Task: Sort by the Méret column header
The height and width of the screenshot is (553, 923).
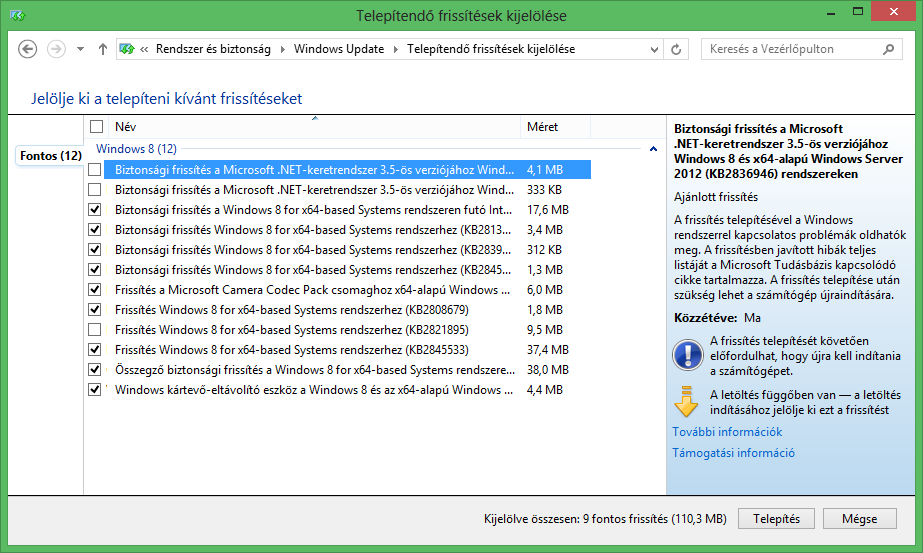Action: tap(555, 127)
